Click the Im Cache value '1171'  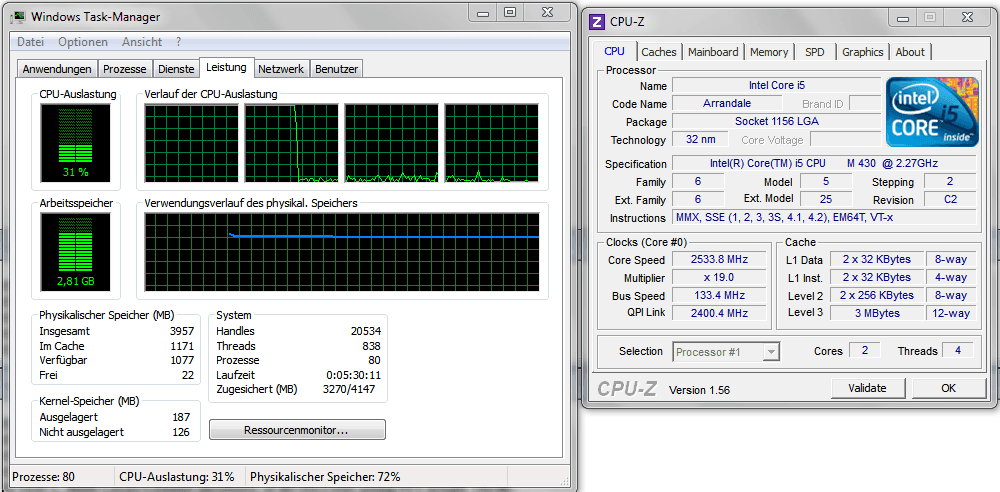(182, 346)
